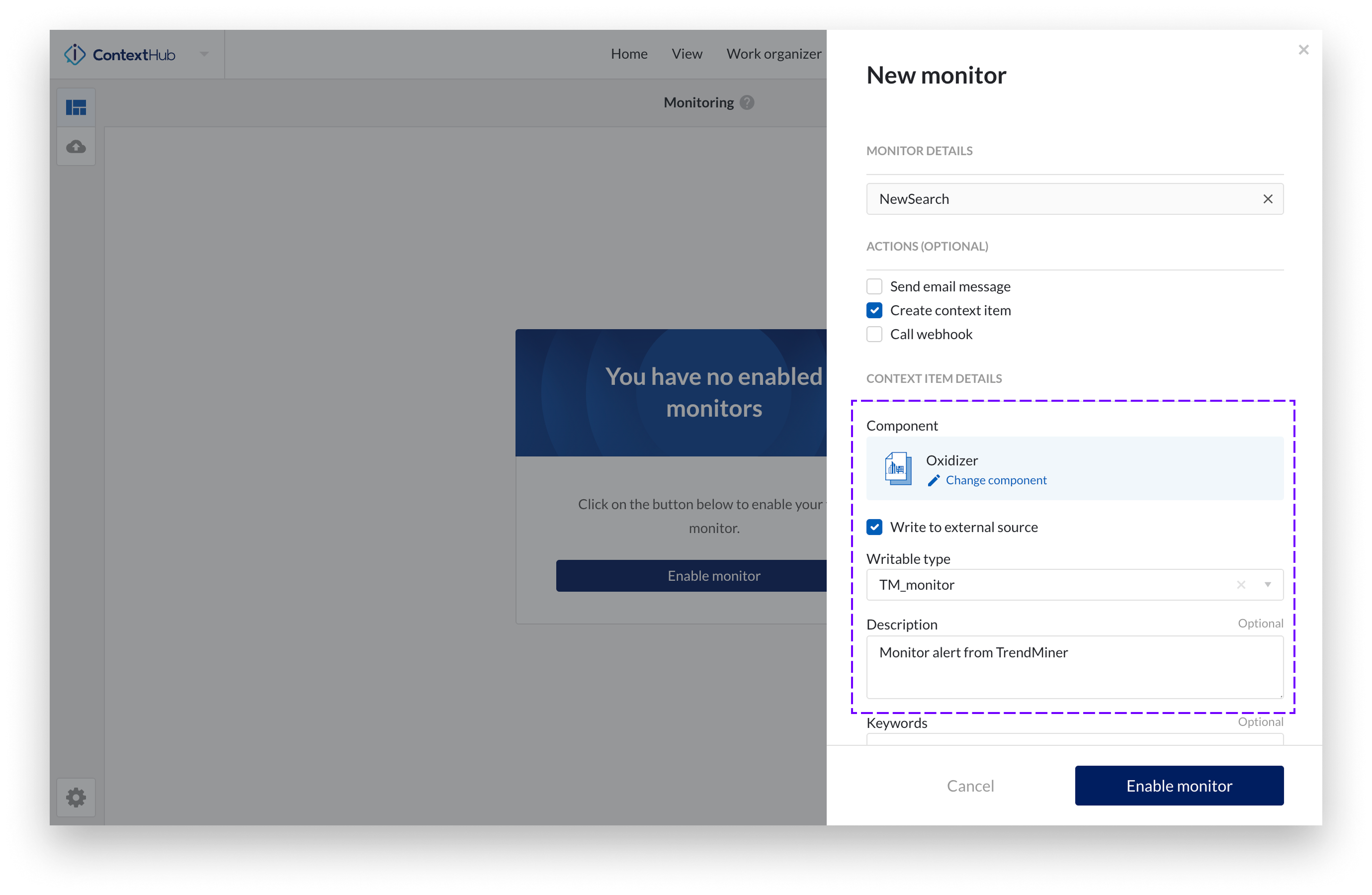
Task: Open settings gear in sidebar
Action: [x=76, y=798]
